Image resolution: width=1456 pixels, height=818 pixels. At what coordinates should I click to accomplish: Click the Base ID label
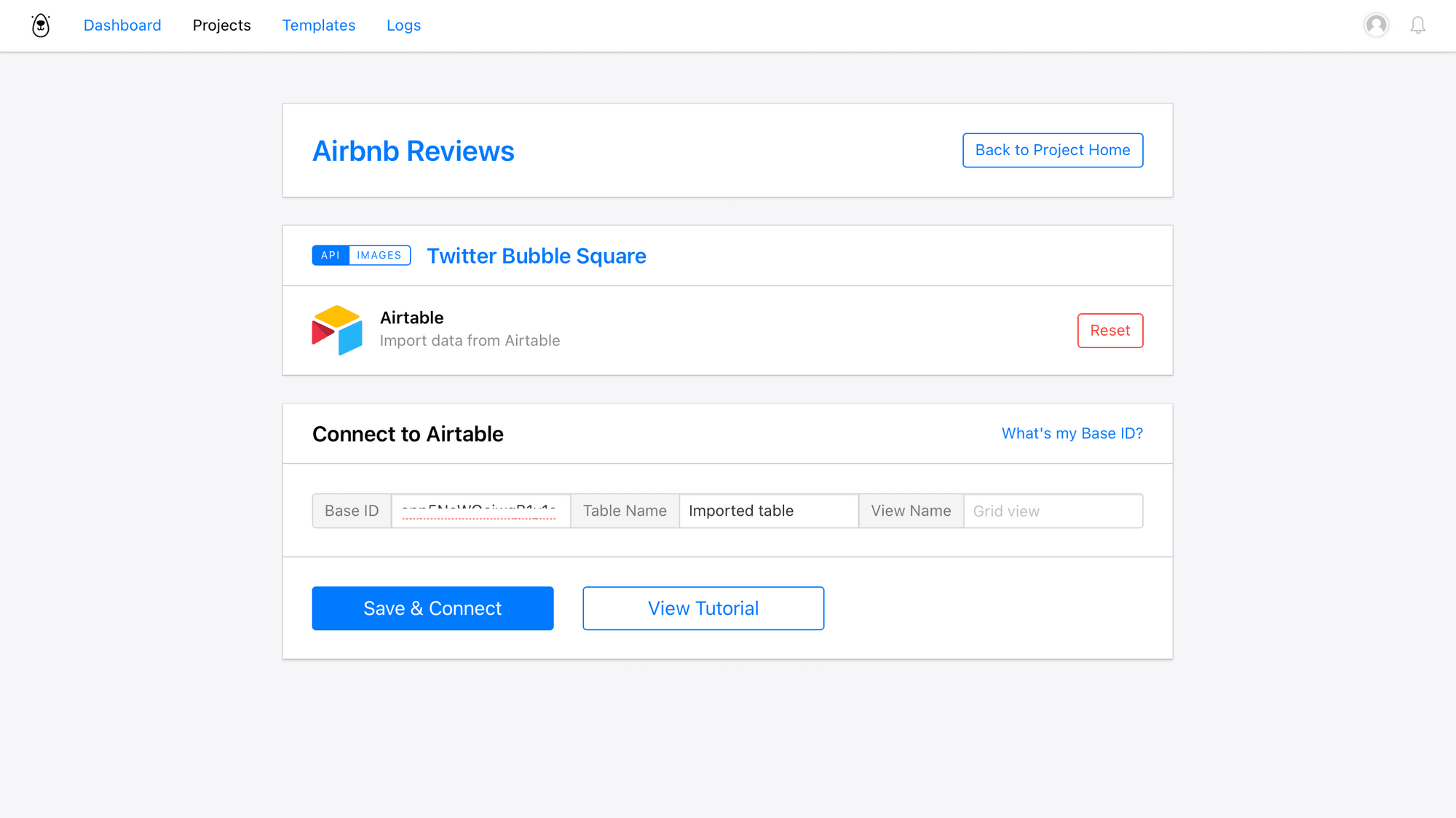click(x=352, y=511)
